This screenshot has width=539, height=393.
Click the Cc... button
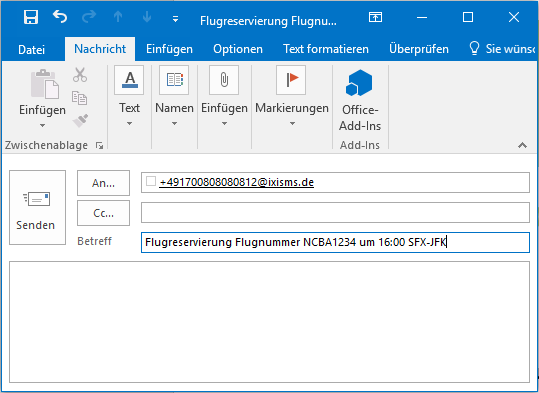pyautogui.click(x=103, y=213)
